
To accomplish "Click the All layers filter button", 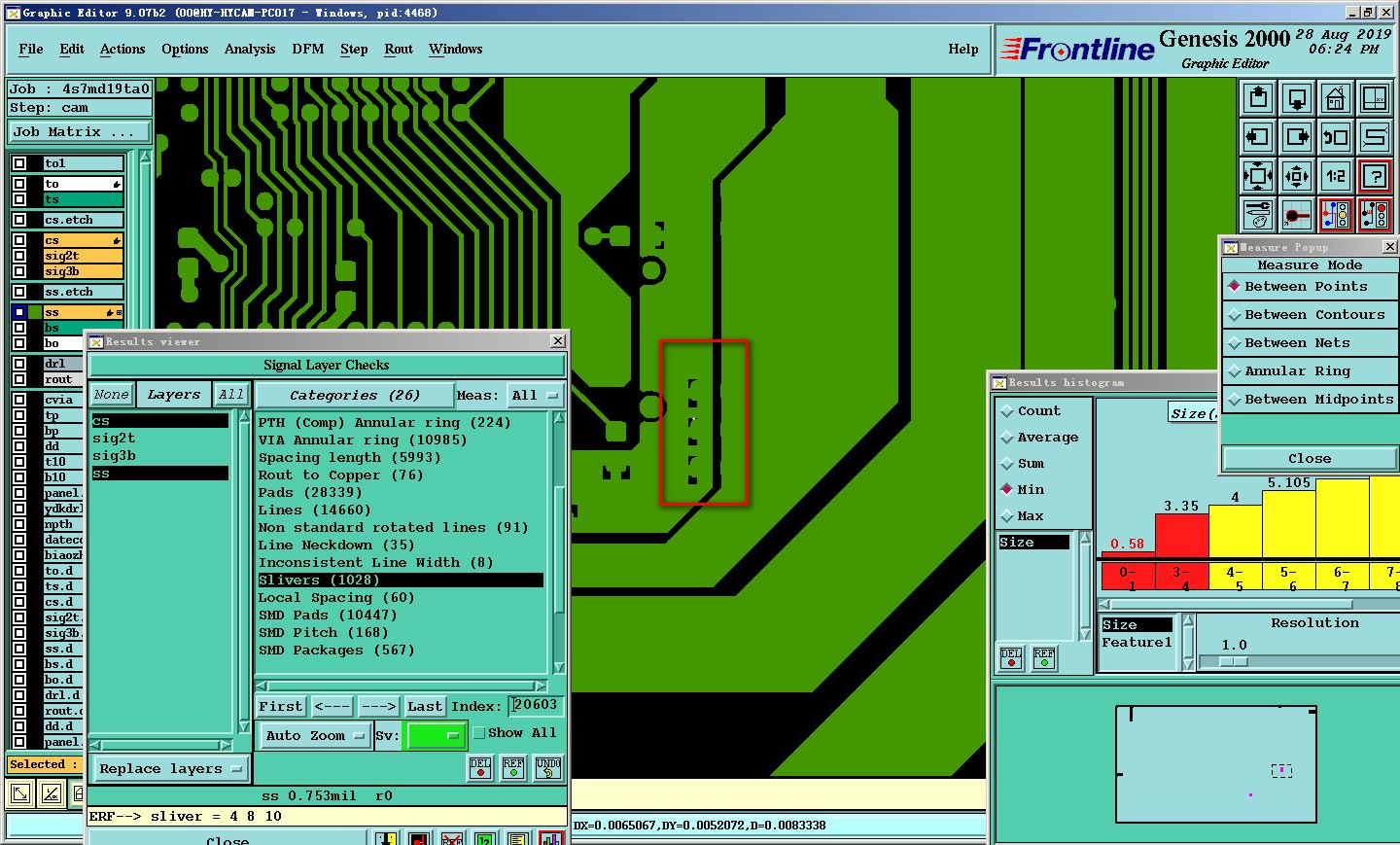I will pos(231,395).
